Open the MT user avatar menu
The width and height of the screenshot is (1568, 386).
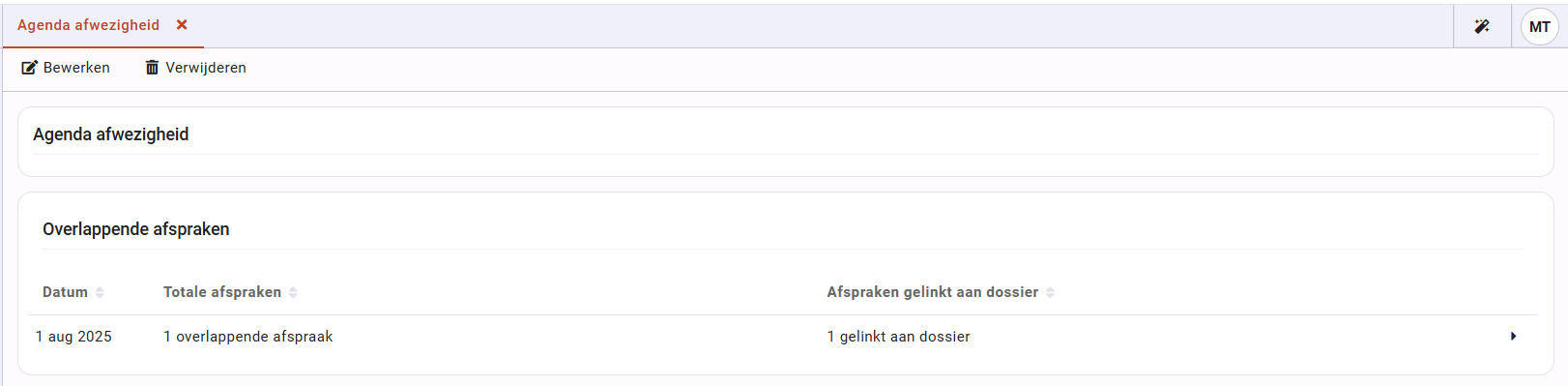(x=1540, y=27)
